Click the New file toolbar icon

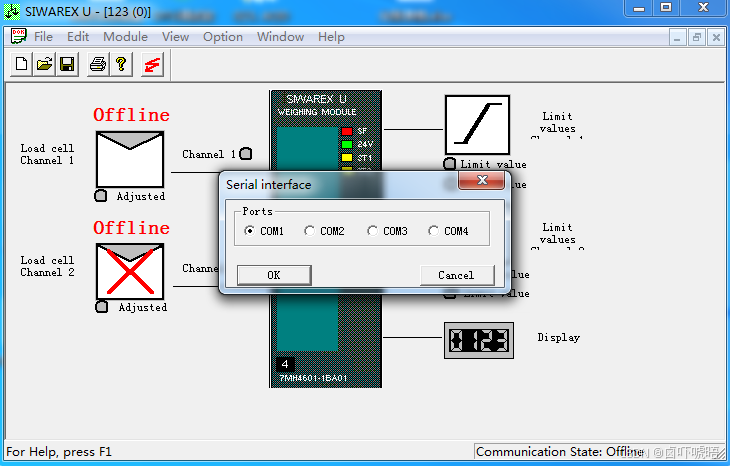[x=21, y=64]
